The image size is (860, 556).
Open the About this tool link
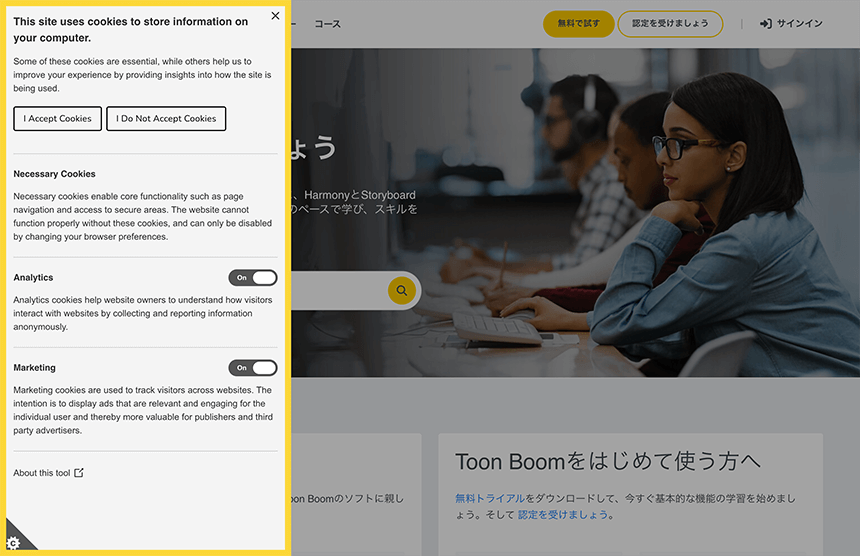42,473
